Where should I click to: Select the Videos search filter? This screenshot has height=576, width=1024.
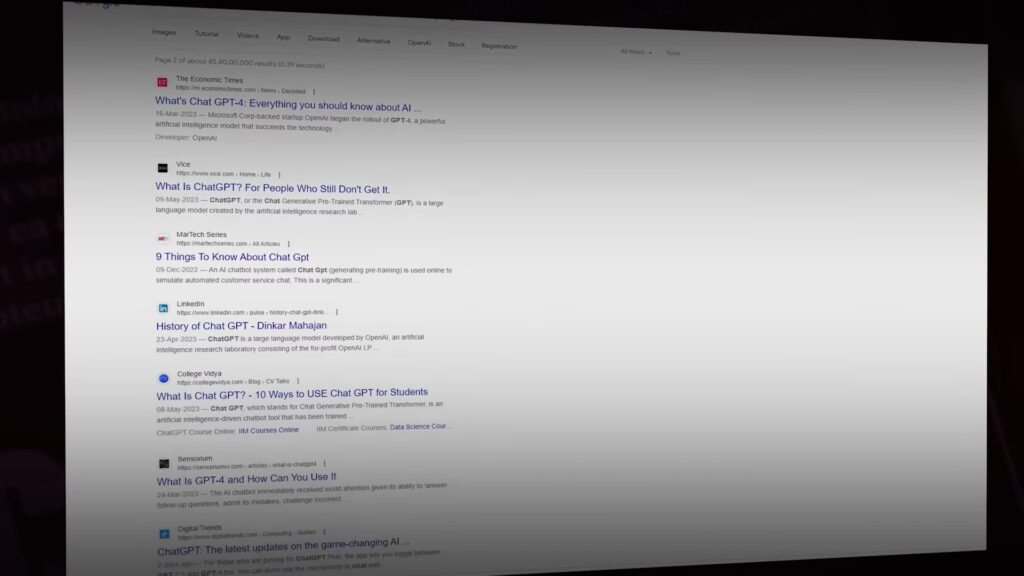(x=247, y=35)
